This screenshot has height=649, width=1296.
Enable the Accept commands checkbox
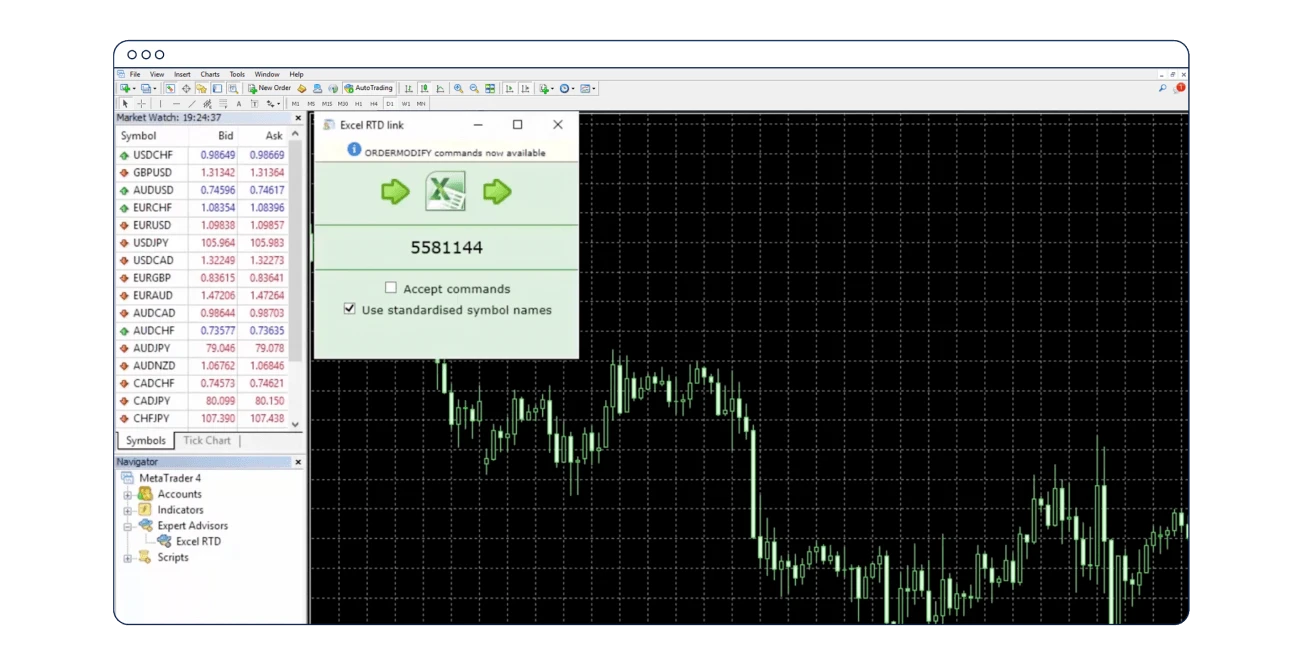click(391, 288)
